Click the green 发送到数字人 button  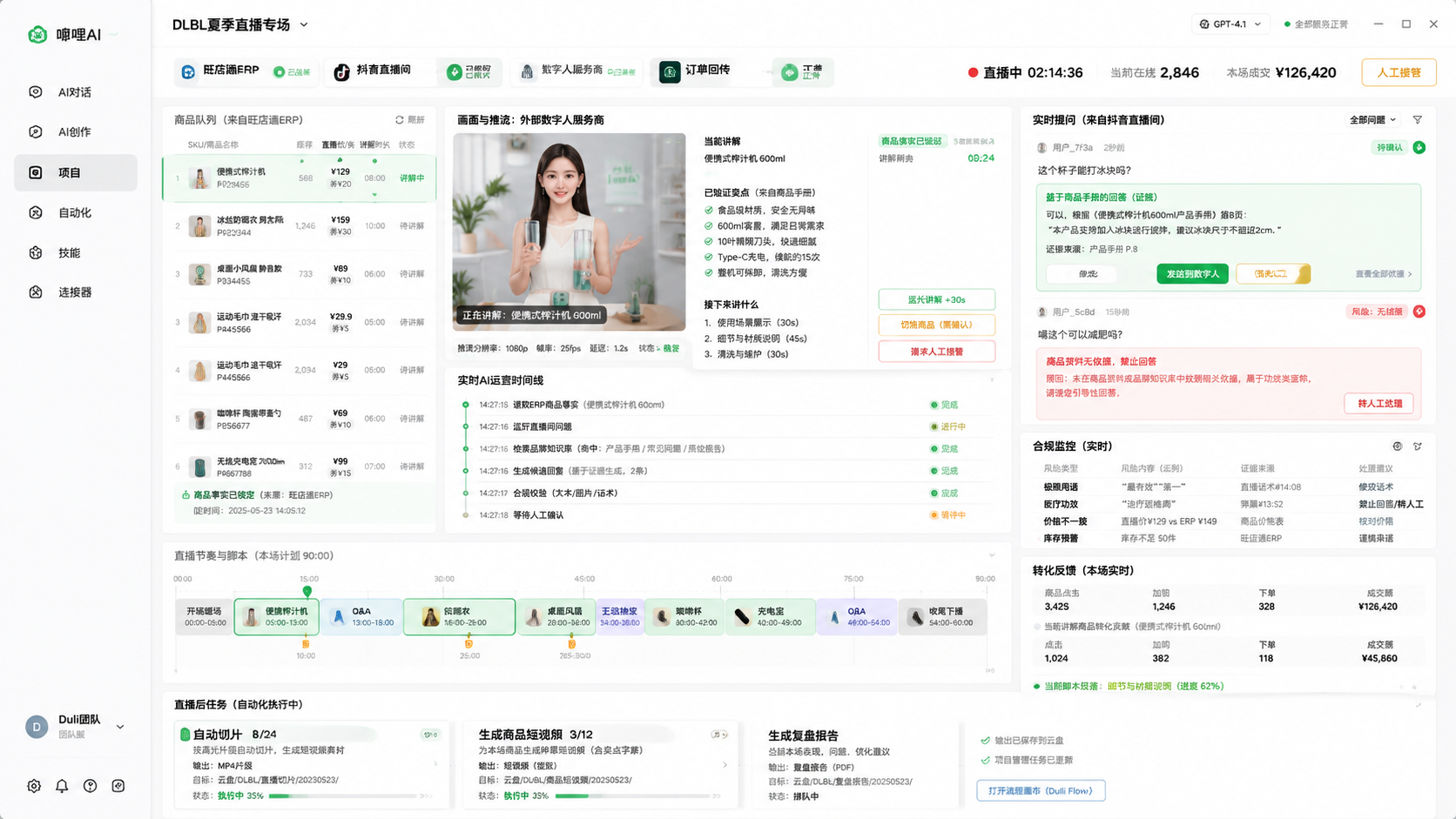[1192, 274]
